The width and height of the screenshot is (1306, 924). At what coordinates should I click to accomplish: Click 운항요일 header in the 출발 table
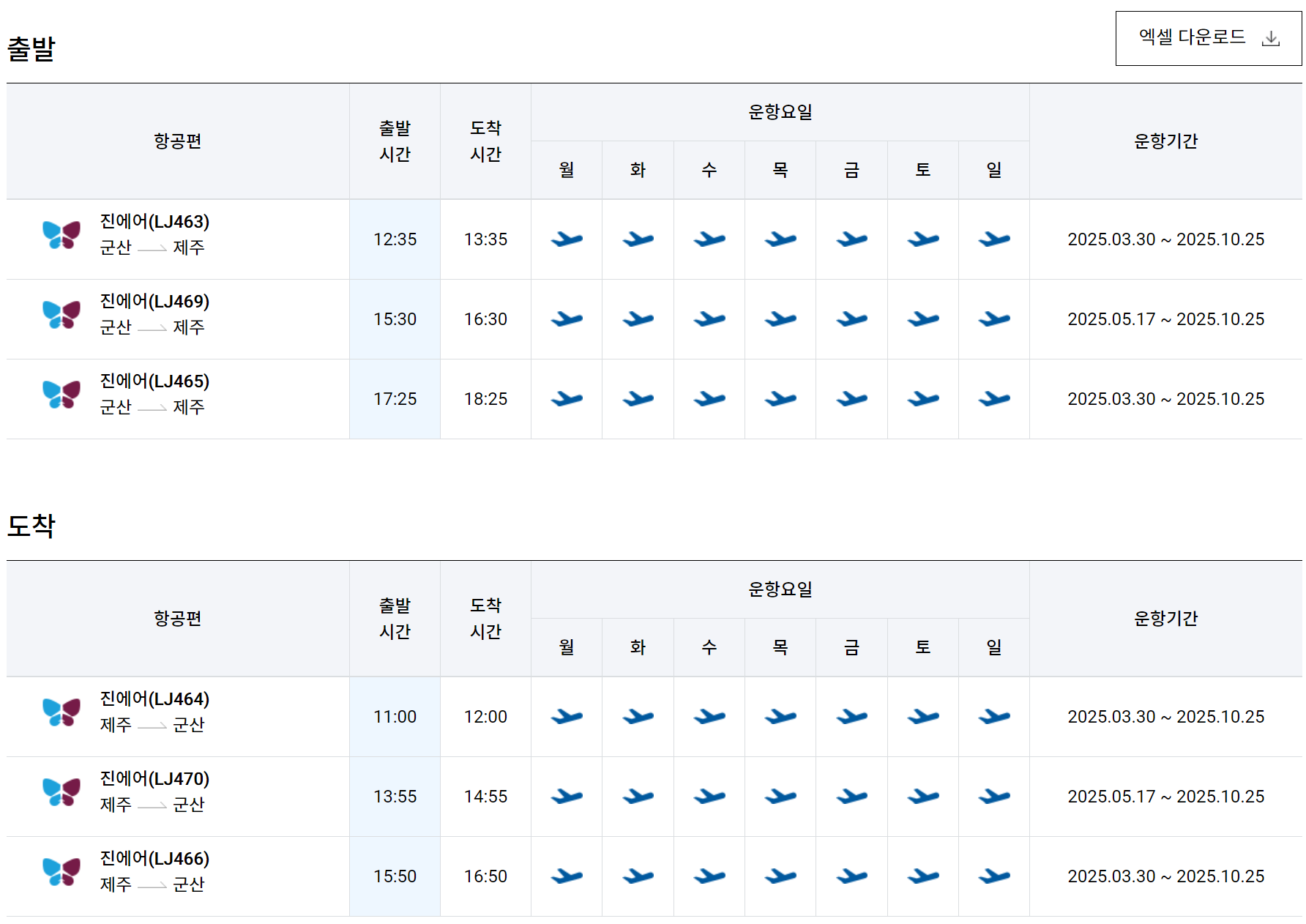pos(780,112)
